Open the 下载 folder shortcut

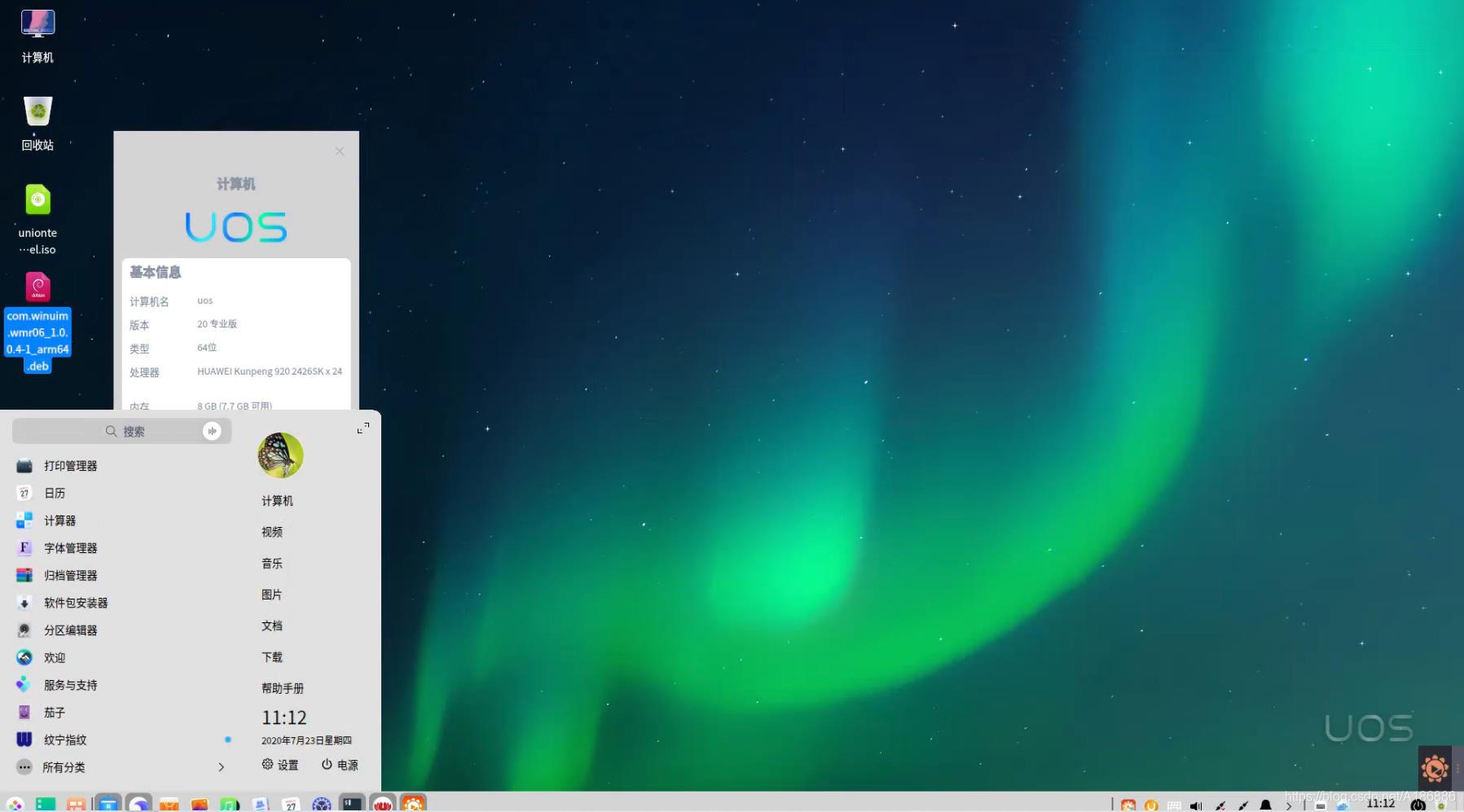click(x=272, y=657)
